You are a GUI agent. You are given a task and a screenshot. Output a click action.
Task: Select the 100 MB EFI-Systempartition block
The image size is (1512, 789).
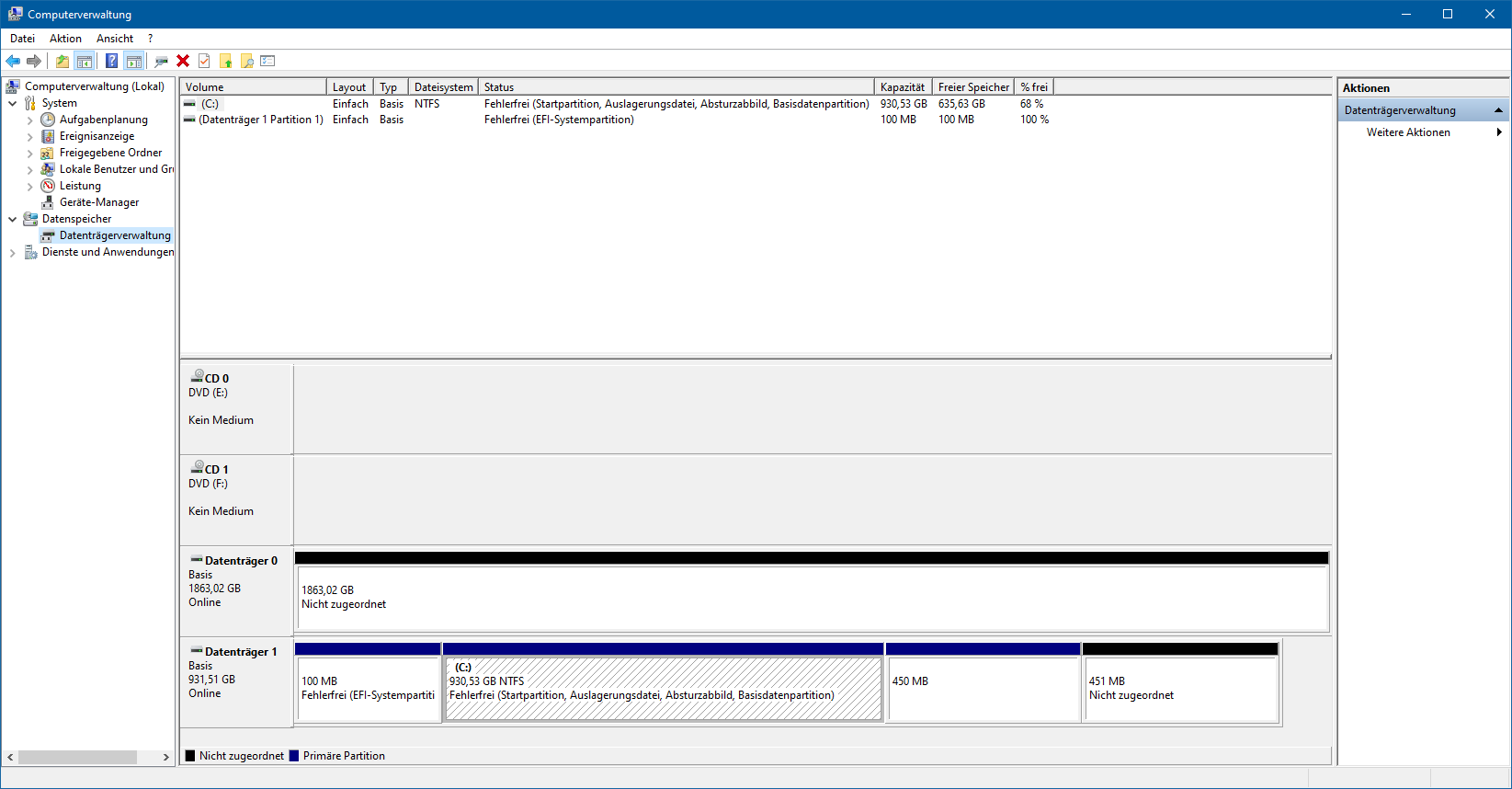coord(368,688)
